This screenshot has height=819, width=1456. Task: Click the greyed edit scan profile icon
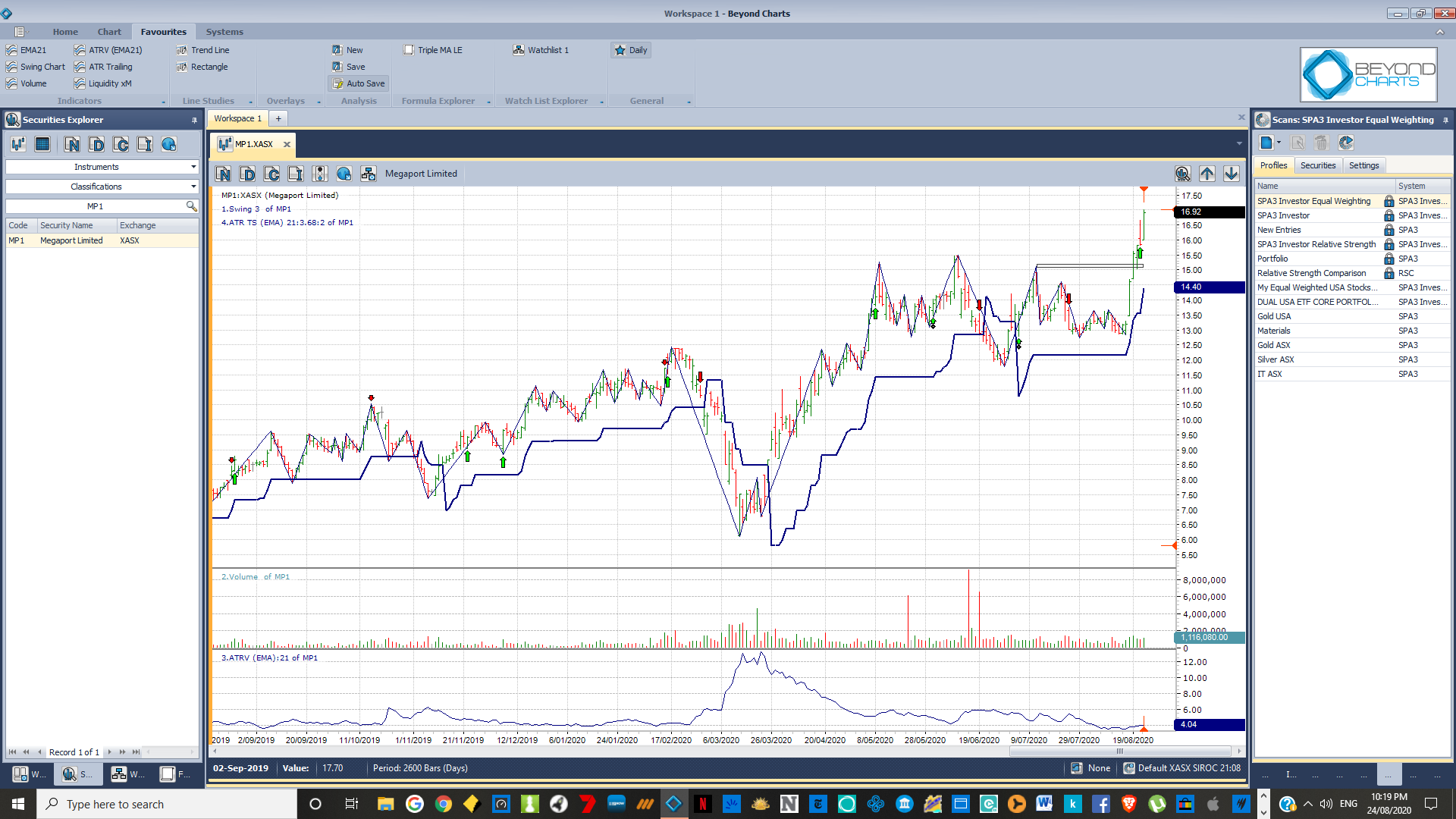[x=1298, y=143]
